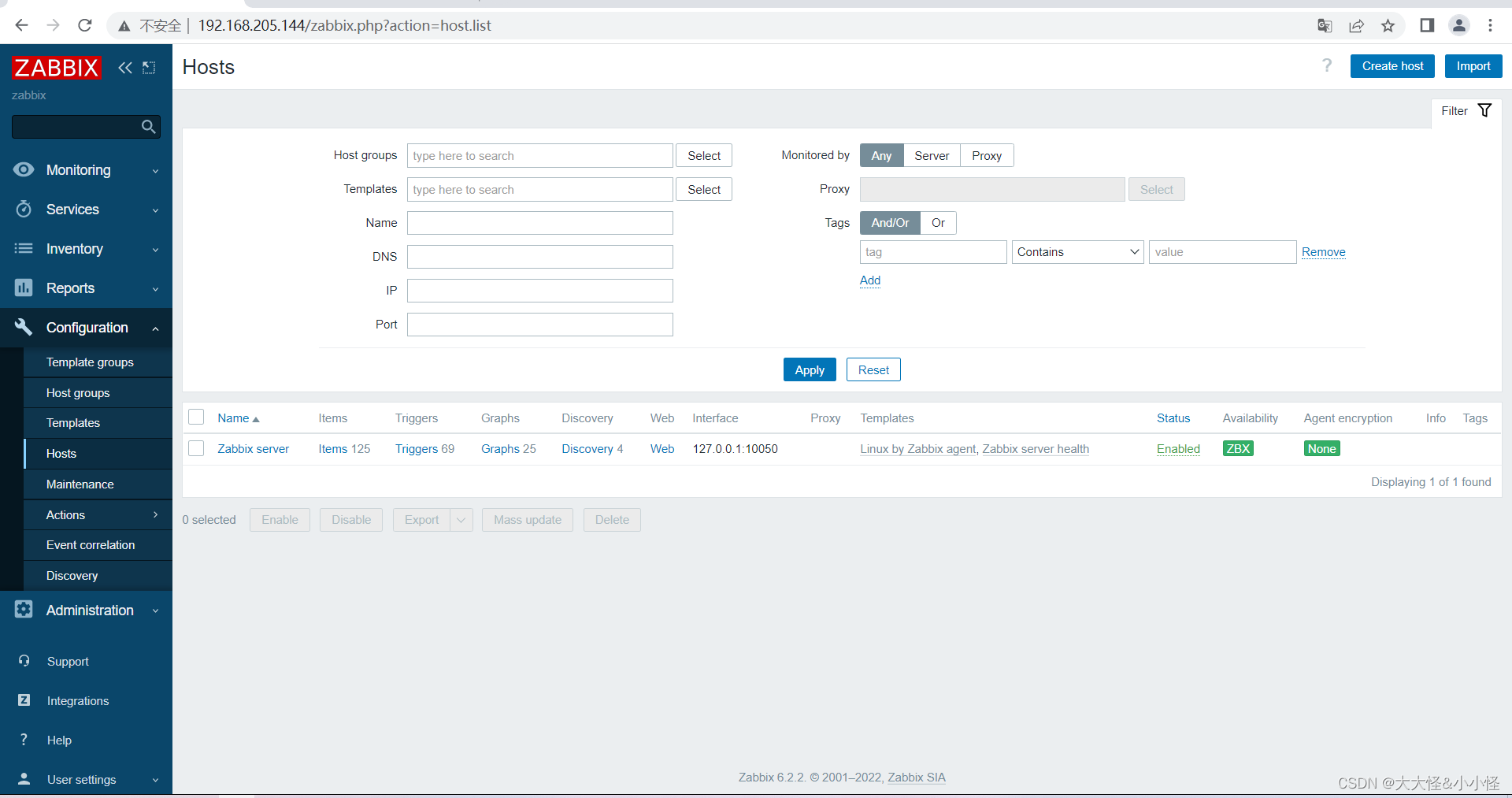This screenshot has height=798, width=1512.
Task: Expand the Inventory menu chevron
Action: click(x=155, y=249)
